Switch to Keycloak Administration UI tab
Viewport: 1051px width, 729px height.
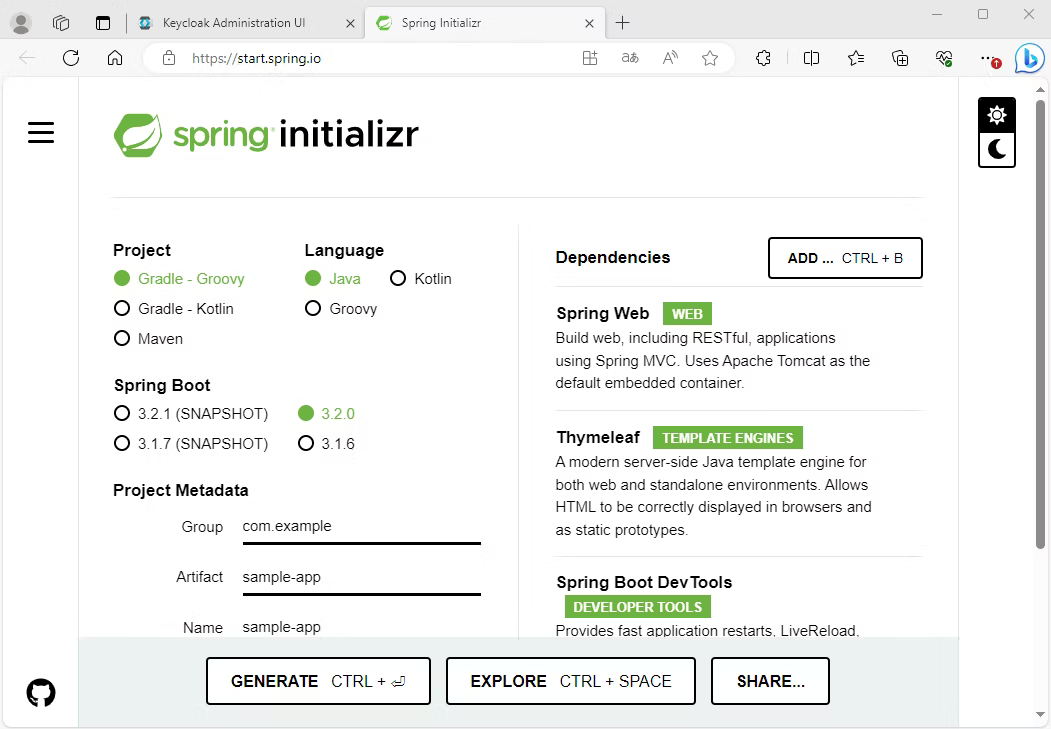point(234,23)
